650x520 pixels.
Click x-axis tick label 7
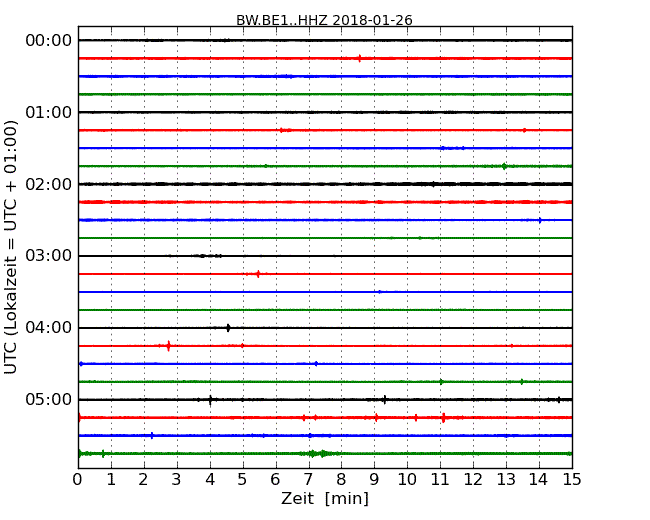pos(308,480)
